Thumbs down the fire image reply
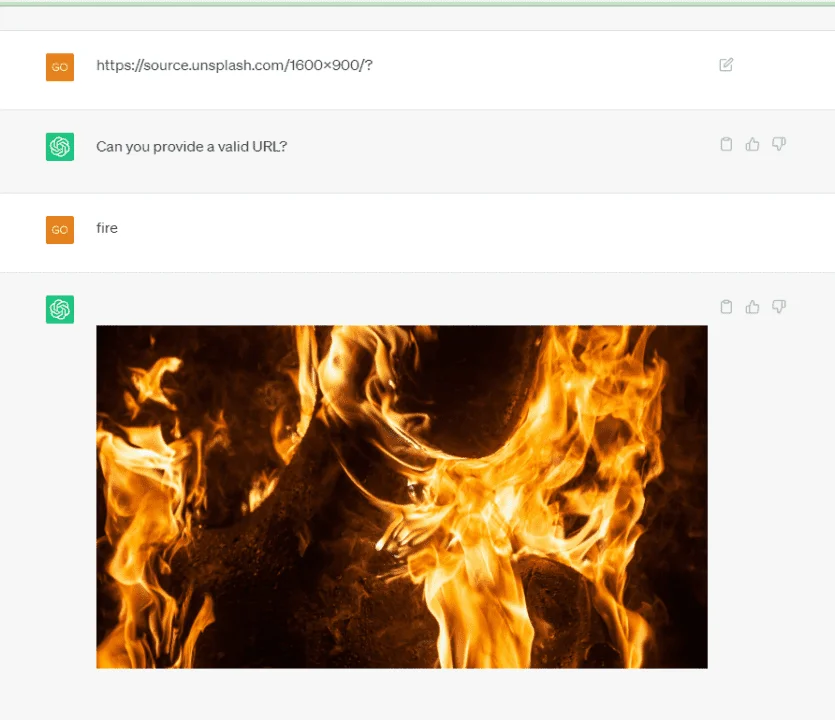 point(779,306)
